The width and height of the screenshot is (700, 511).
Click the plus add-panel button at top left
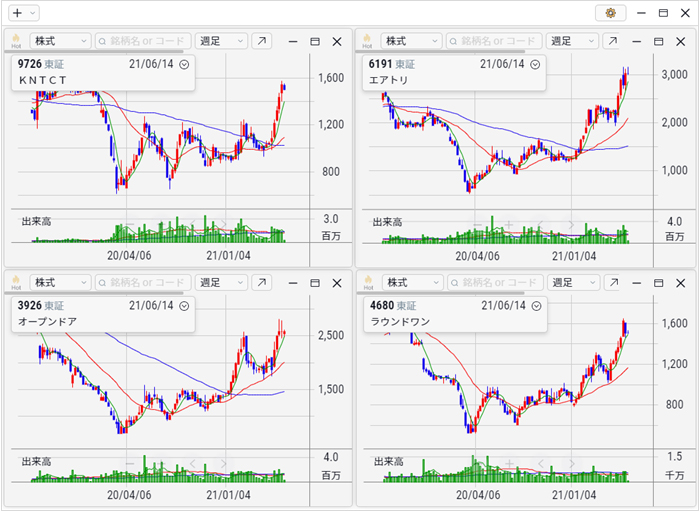click(17, 13)
